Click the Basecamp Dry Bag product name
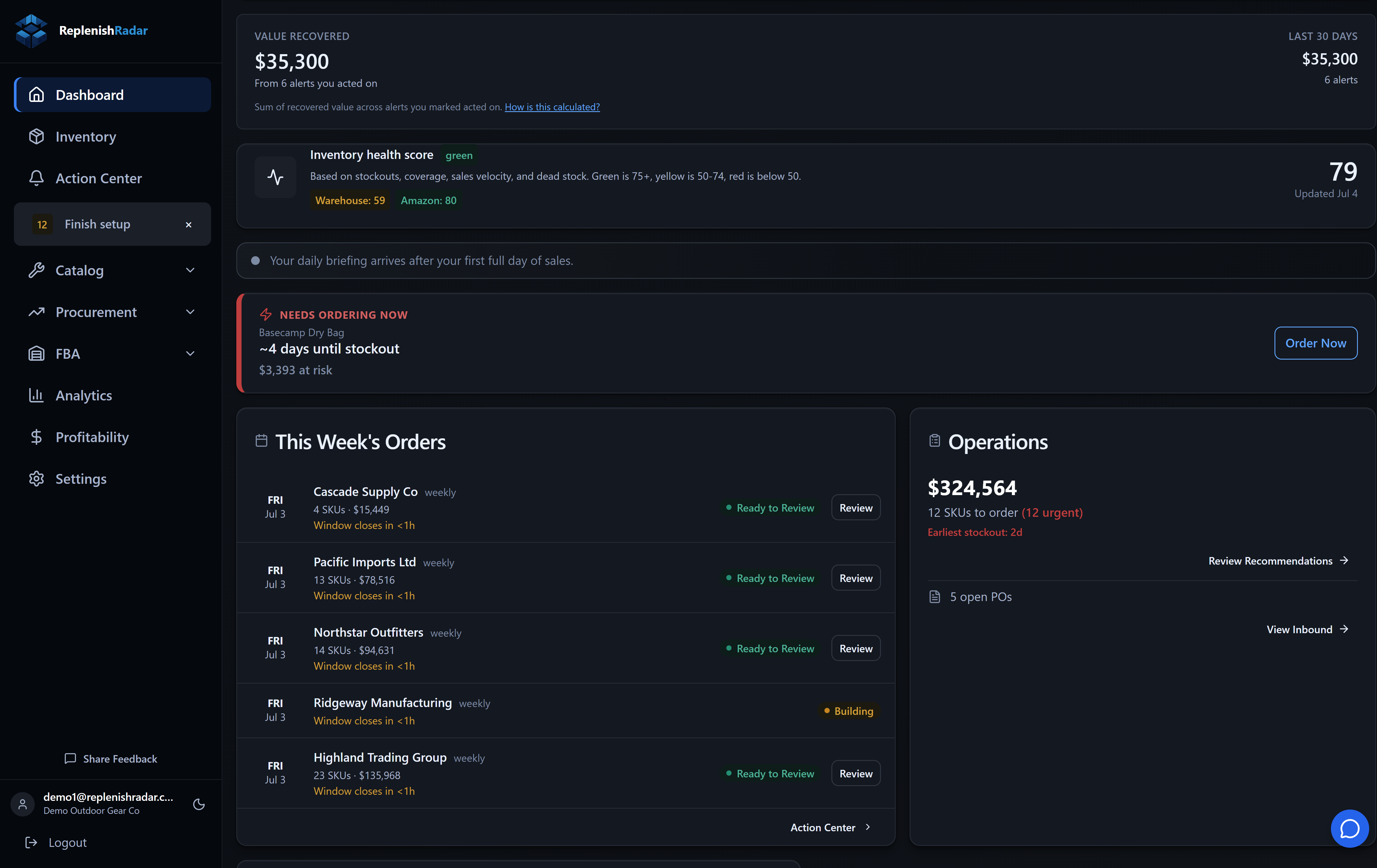1377x868 pixels. click(301, 333)
